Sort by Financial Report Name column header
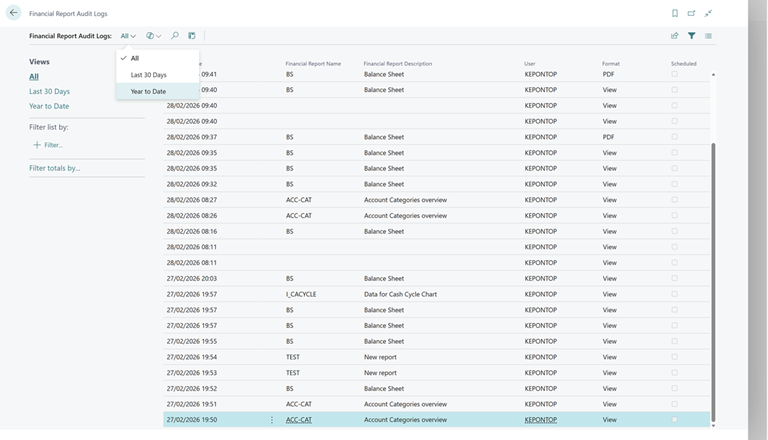The height and width of the screenshot is (440, 768). (x=313, y=64)
